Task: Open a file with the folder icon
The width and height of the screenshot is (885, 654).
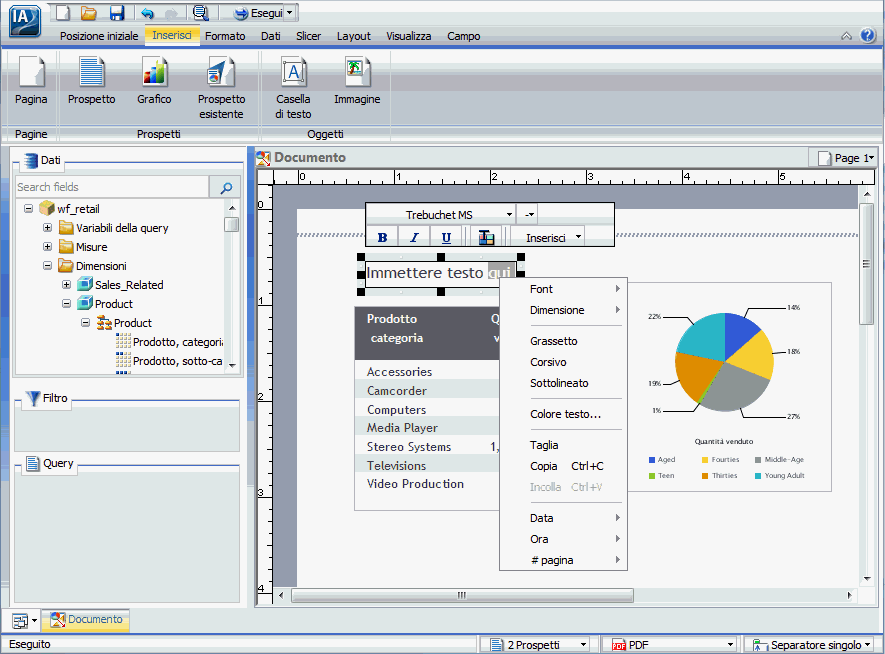Action: pyautogui.click(x=89, y=12)
